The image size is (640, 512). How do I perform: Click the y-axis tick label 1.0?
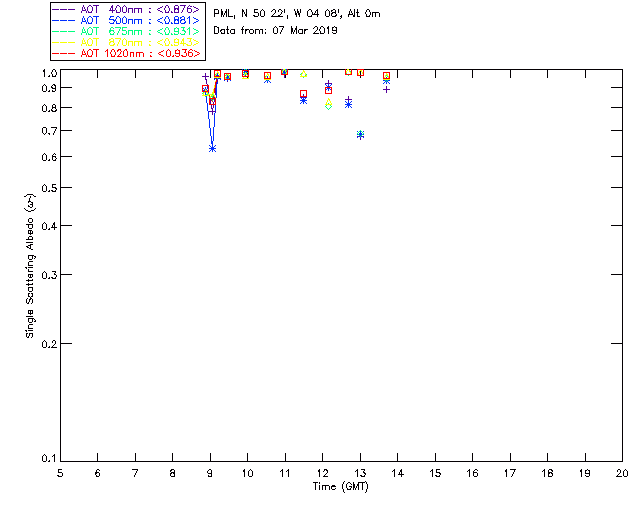49,73
